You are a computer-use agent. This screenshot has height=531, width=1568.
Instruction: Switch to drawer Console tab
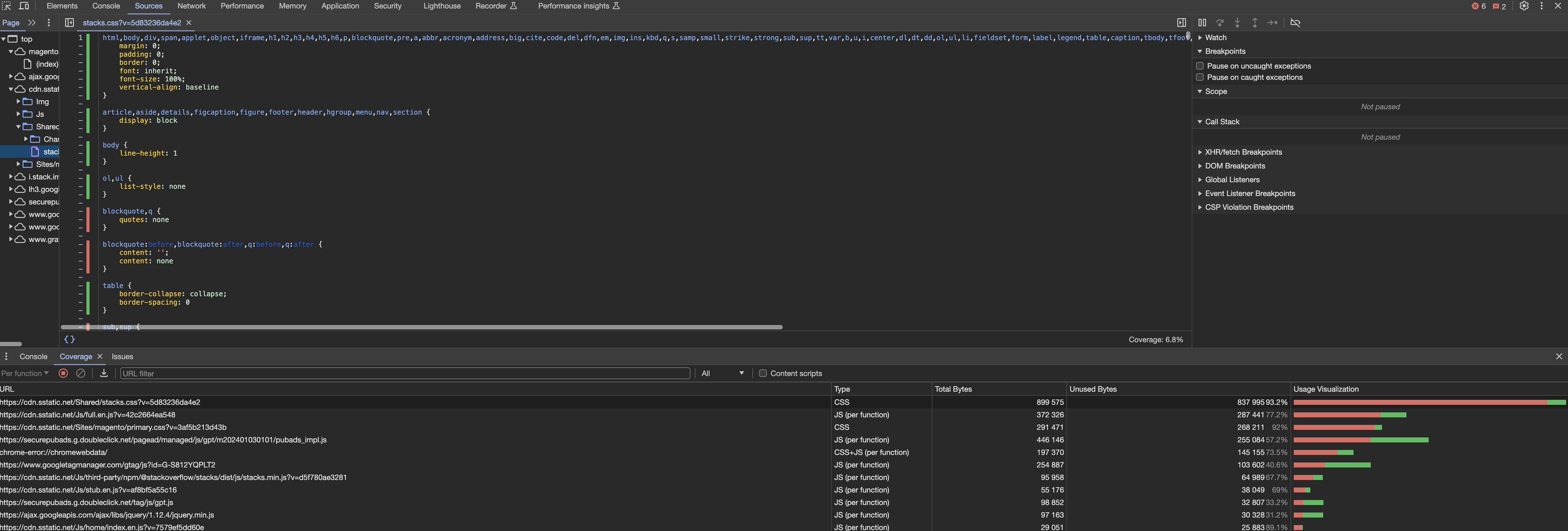(x=34, y=356)
